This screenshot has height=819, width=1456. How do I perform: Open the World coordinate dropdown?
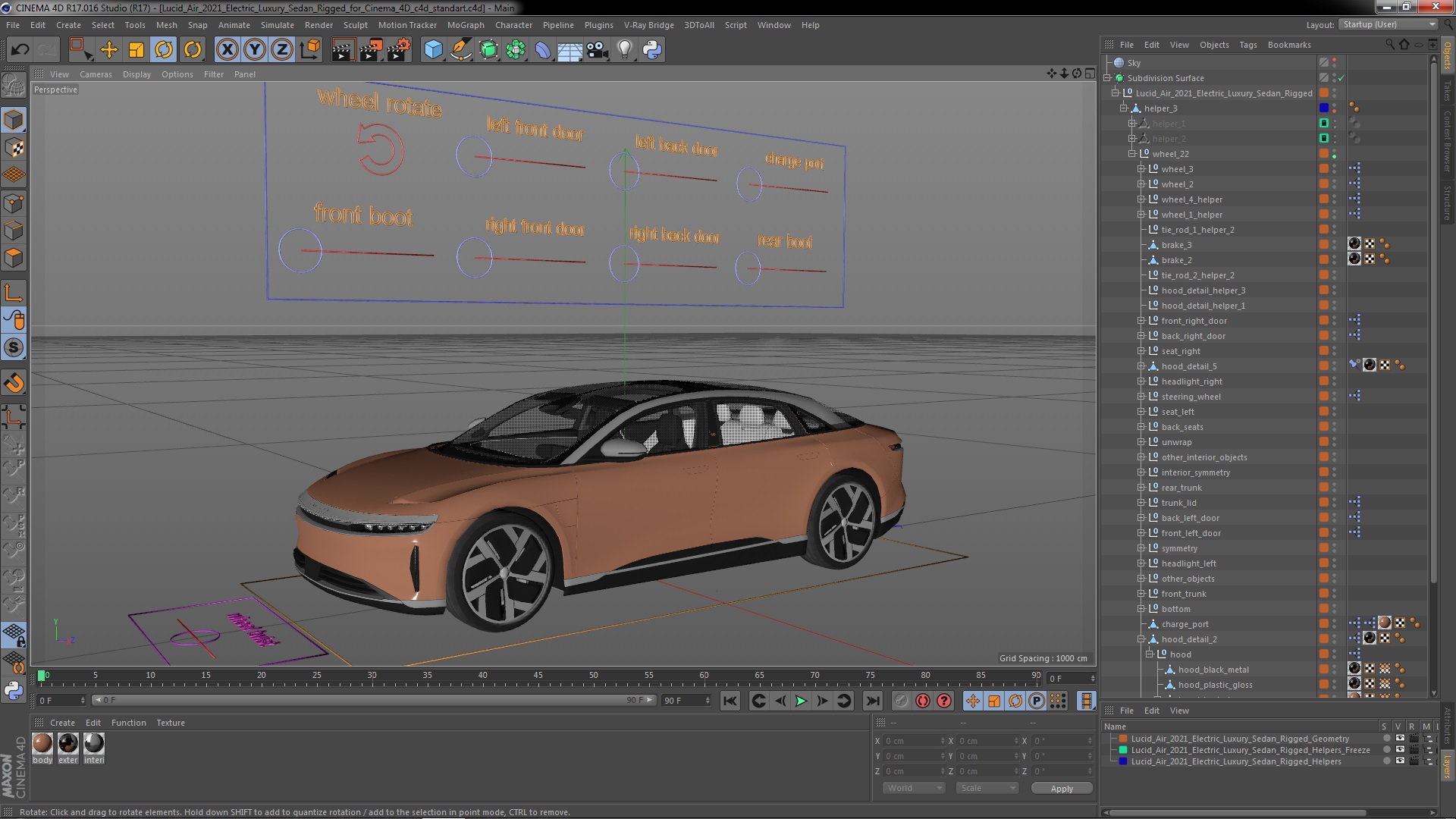click(913, 788)
